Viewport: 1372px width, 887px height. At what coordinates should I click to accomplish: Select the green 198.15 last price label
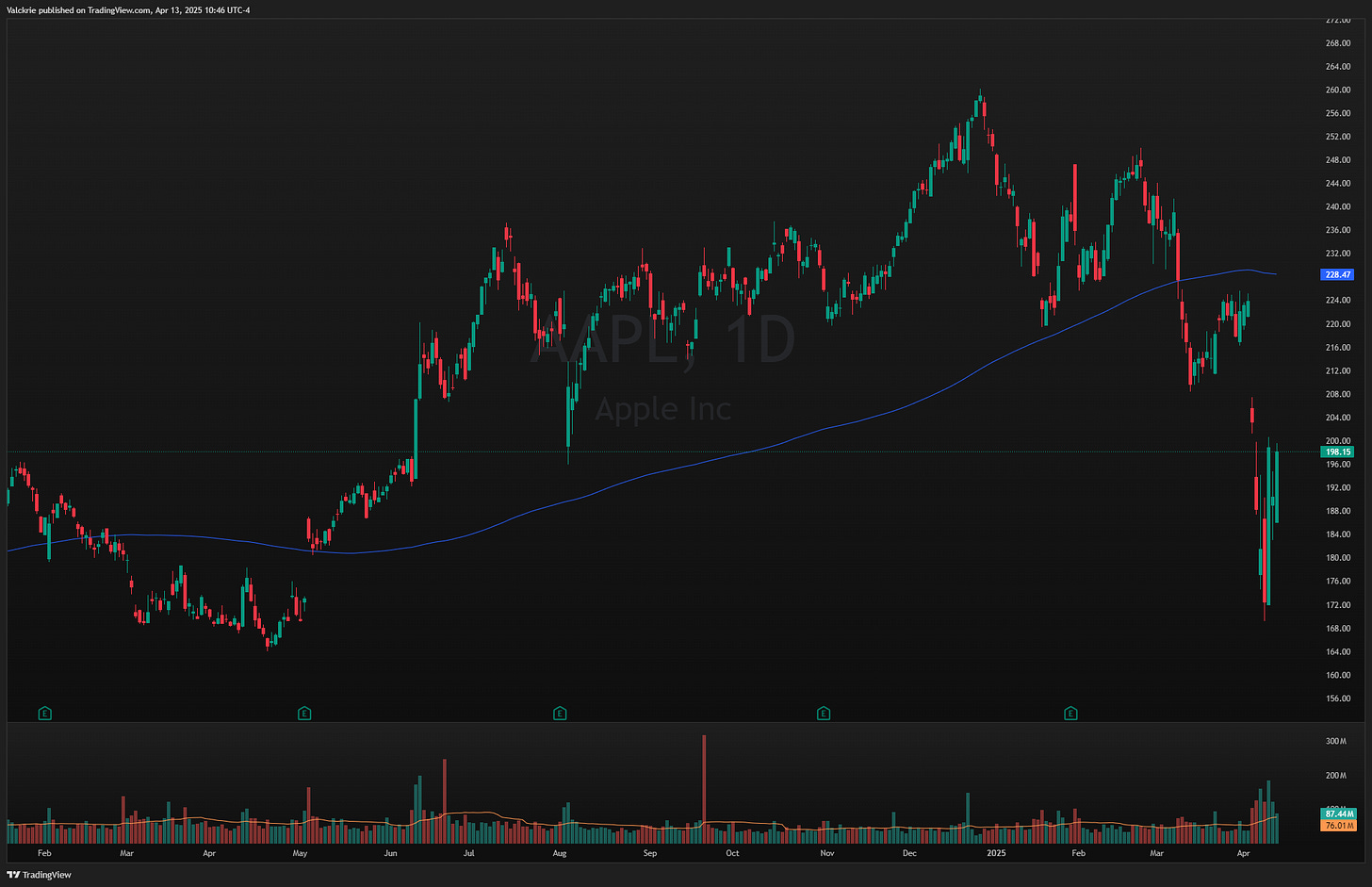pyautogui.click(x=1338, y=452)
